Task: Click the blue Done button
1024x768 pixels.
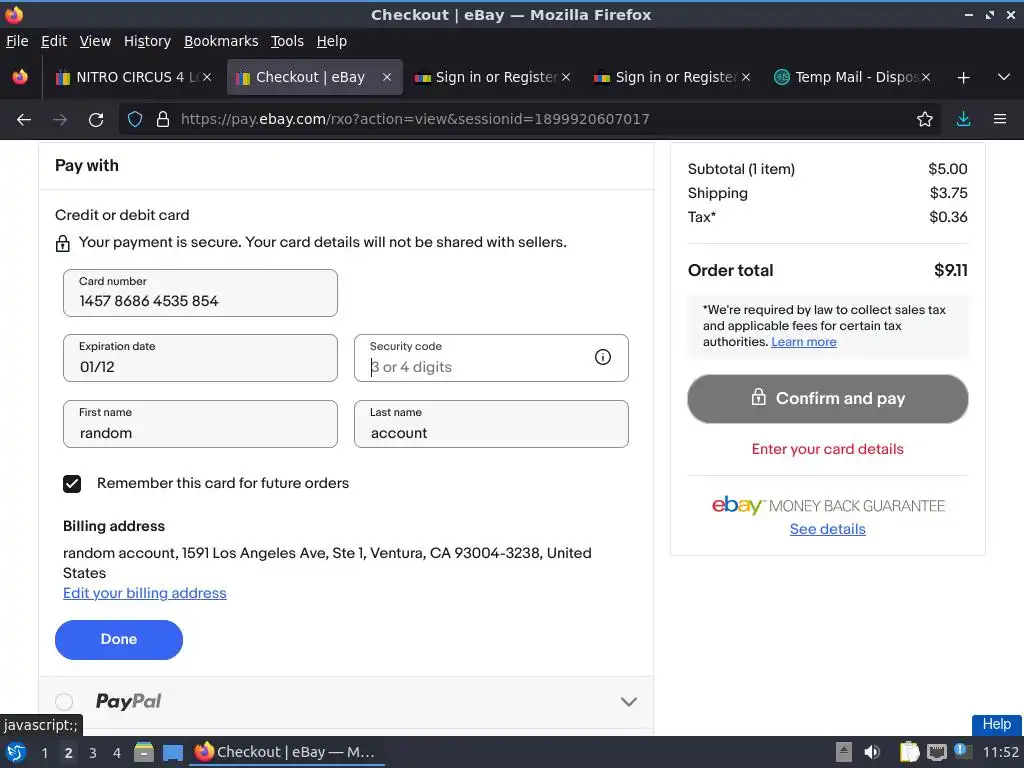Action: 119,639
